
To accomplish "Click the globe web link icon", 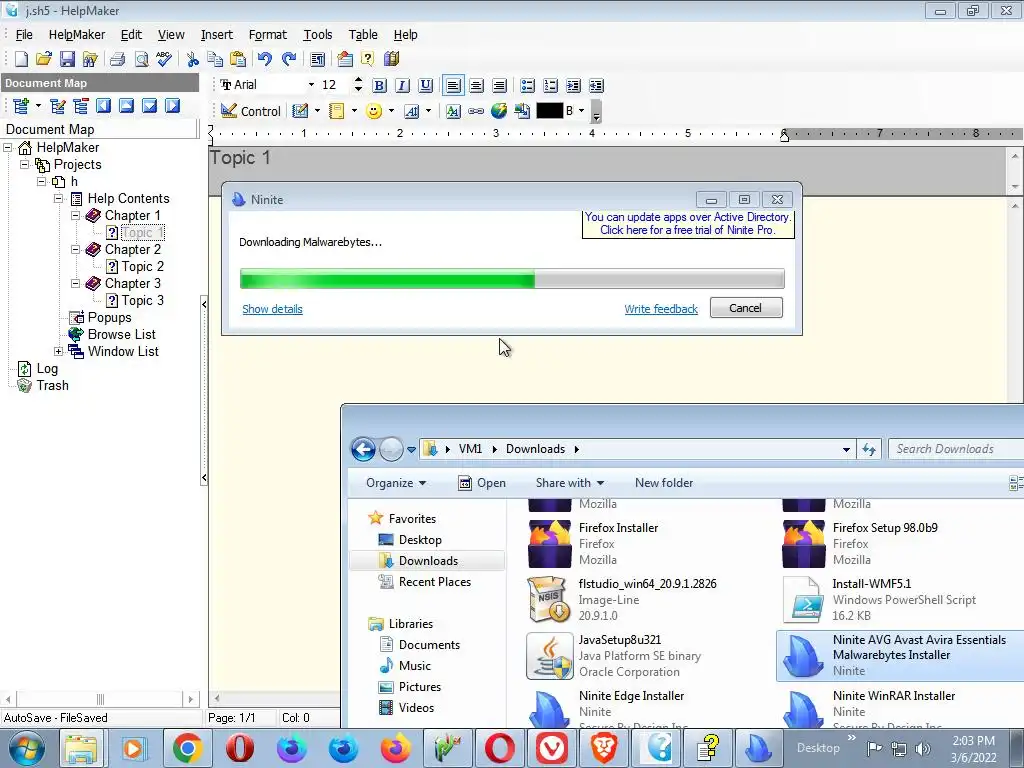I will pyautogui.click(x=499, y=111).
